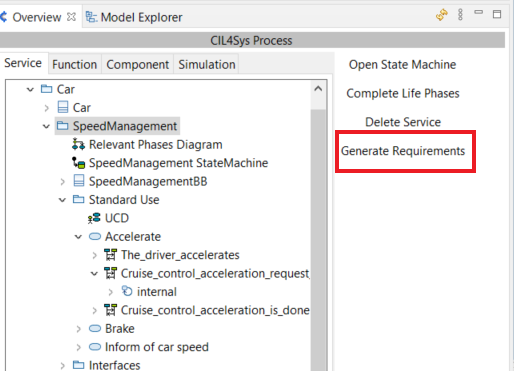Select the SpeedManagement tree label
The width and height of the screenshot is (514, 371).
pos(125,126)
